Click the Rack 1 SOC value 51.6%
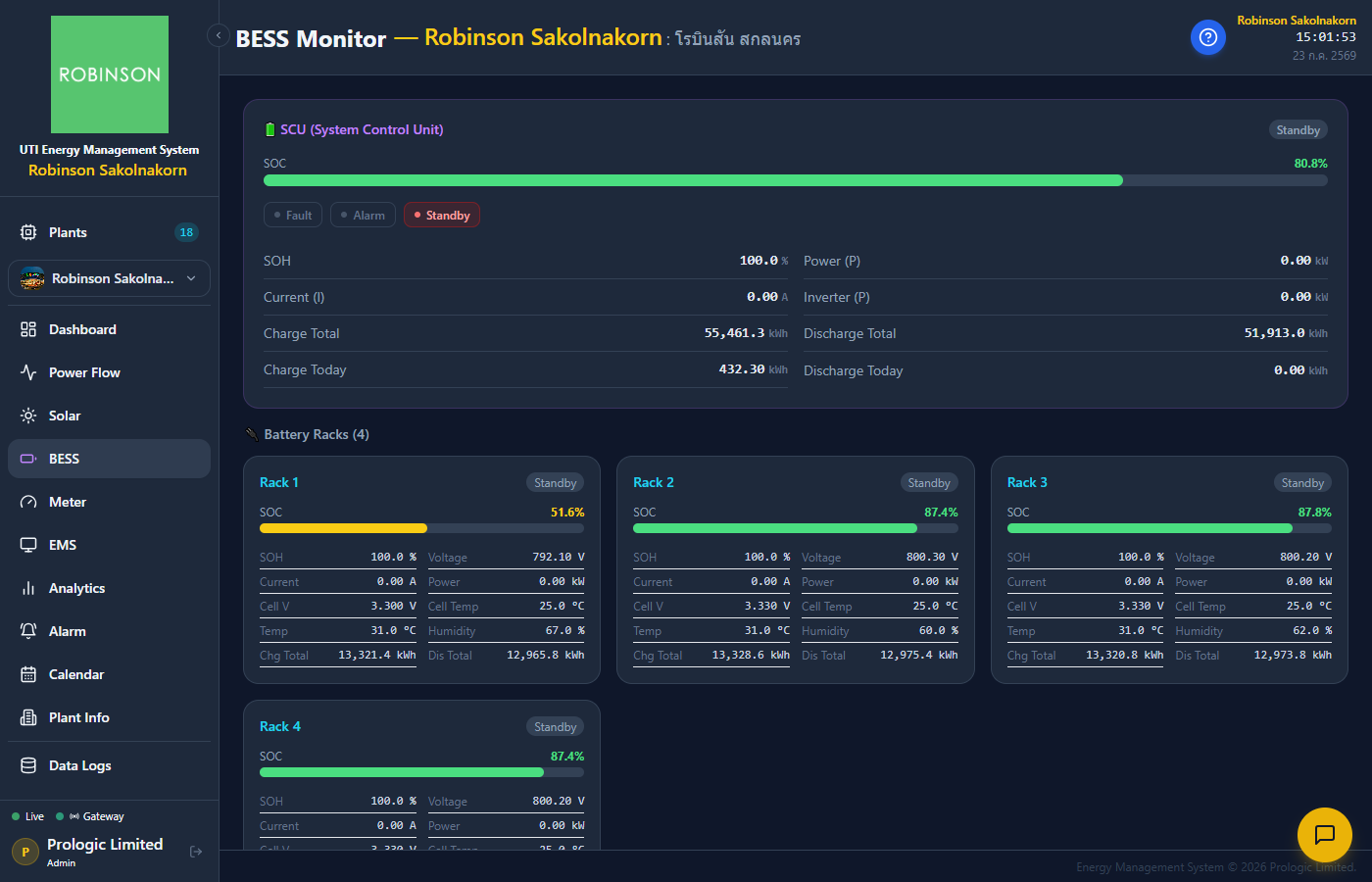Image resolution: width=1372 pixels, height=882 pixels. (x=567, y=513)
